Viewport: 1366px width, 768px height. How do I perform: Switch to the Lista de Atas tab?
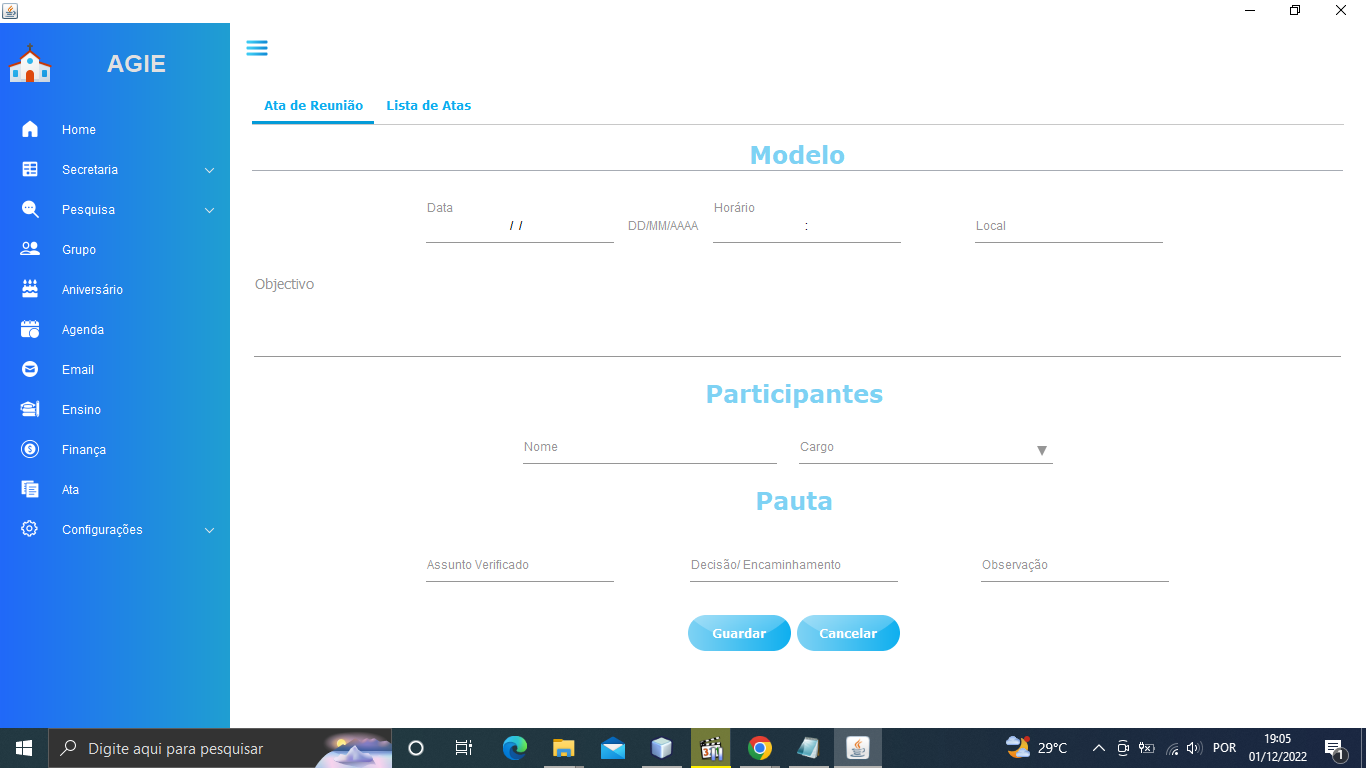428,104
